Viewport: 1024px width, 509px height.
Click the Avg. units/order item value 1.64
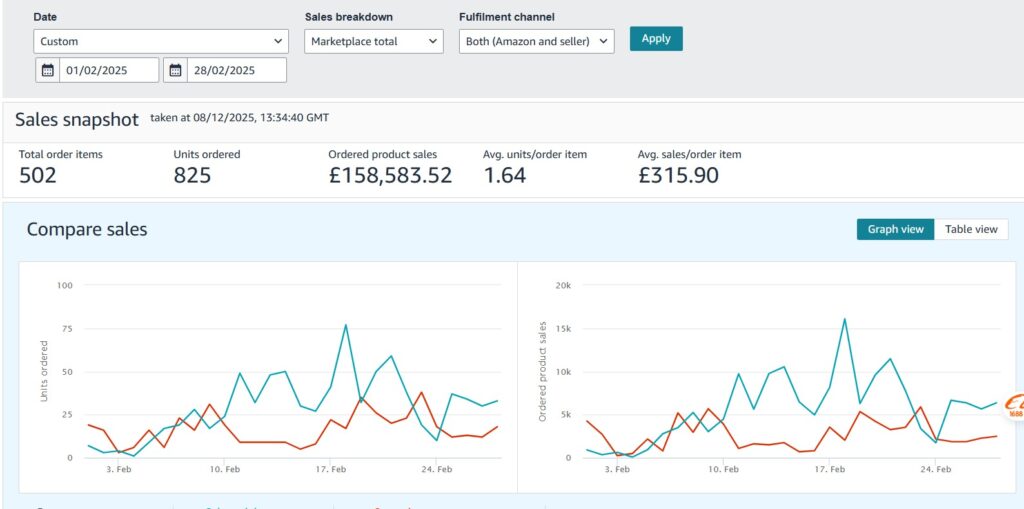(x=505, y=176)
